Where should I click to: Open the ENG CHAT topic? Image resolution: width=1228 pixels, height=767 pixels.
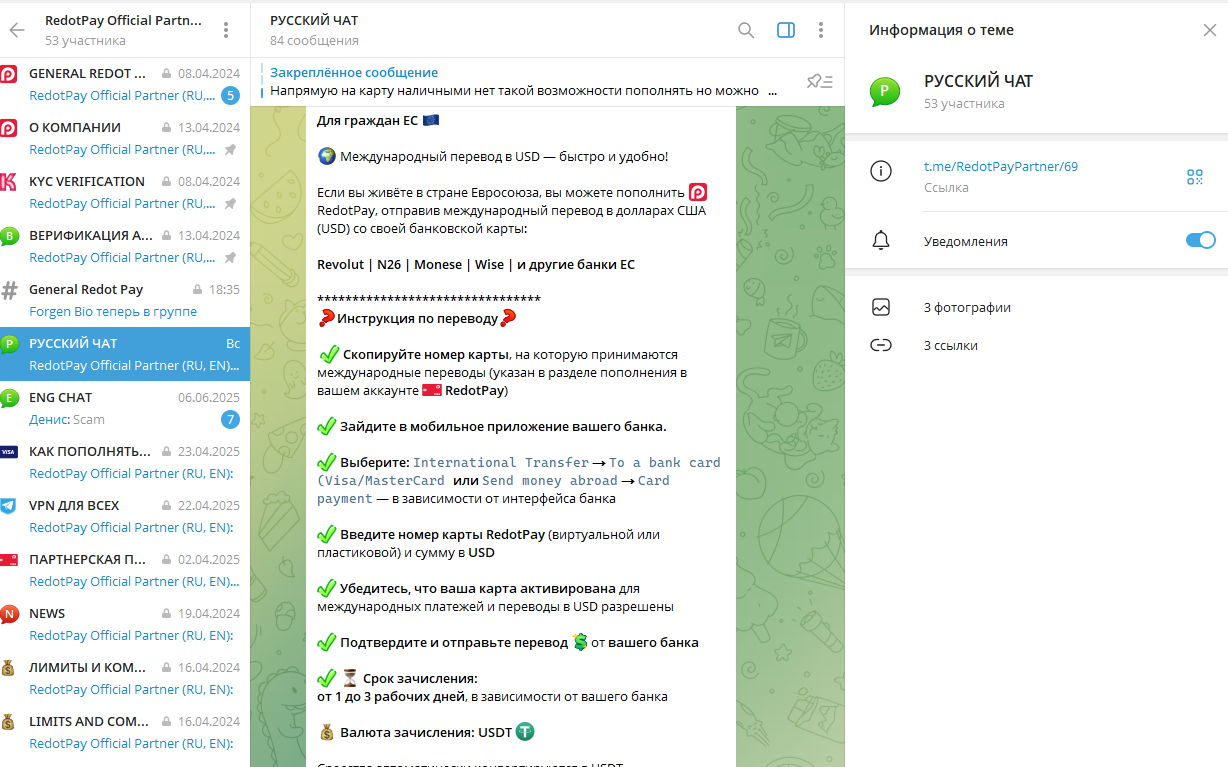click(125, 408)
